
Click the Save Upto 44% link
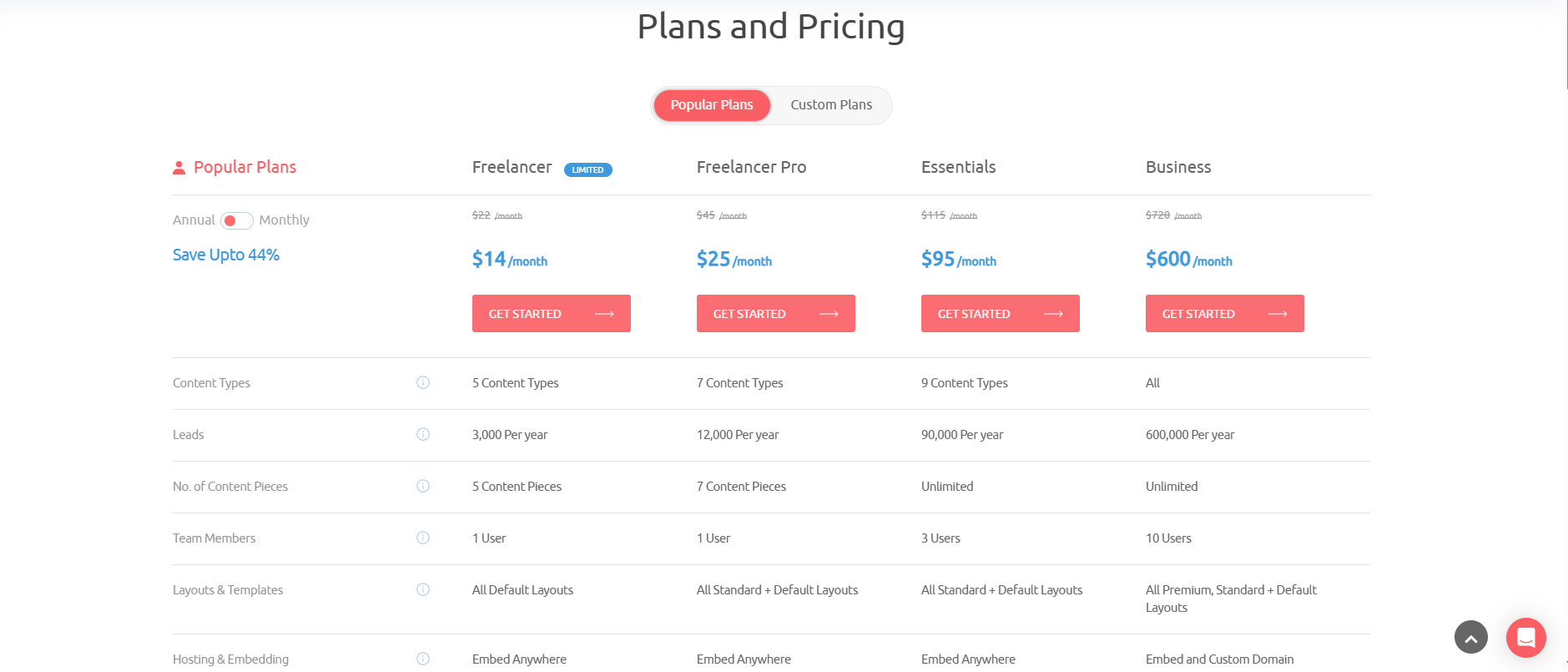[226, 255]
